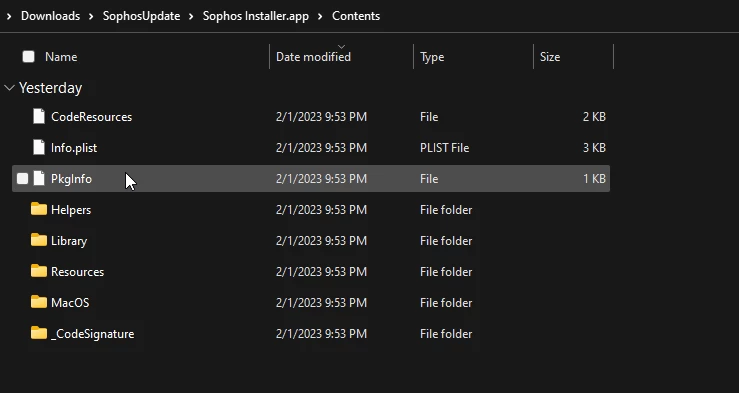Select the _CodeSignature folder name

click(92, 334)
